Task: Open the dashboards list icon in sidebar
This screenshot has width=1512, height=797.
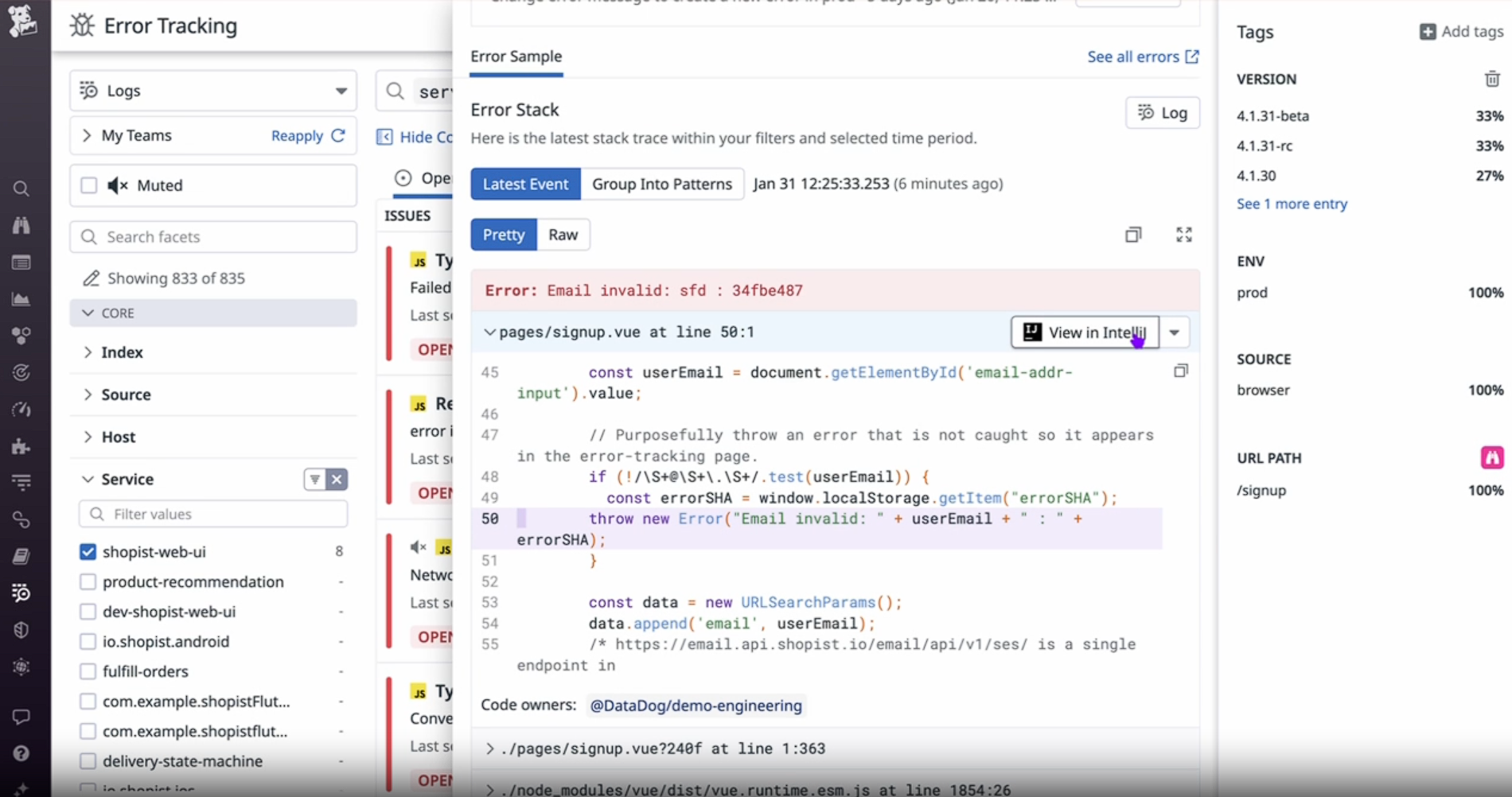Action: coord(21,262)
